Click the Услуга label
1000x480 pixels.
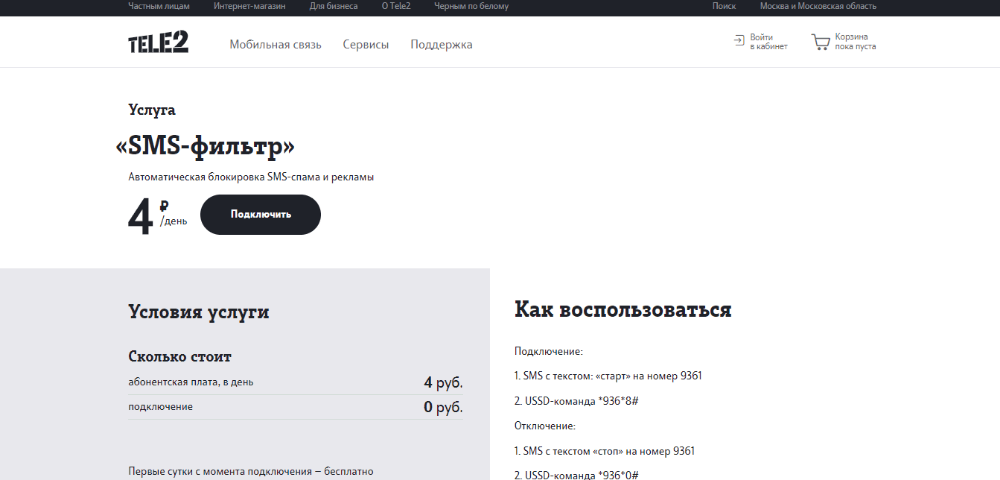click(x=152, y=110)
